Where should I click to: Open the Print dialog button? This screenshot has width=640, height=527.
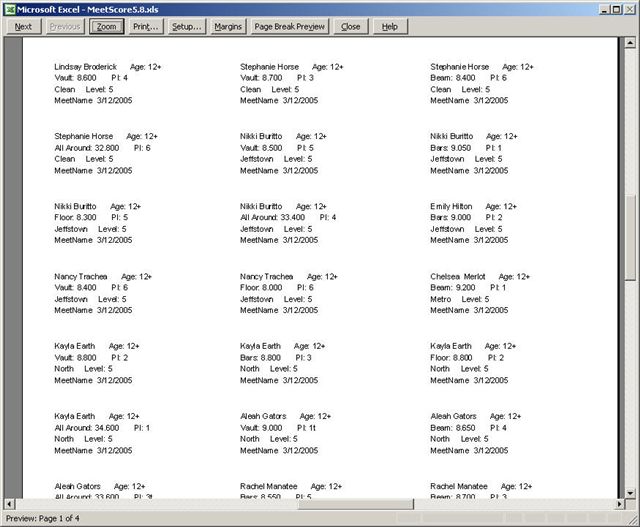coord(146,27)
